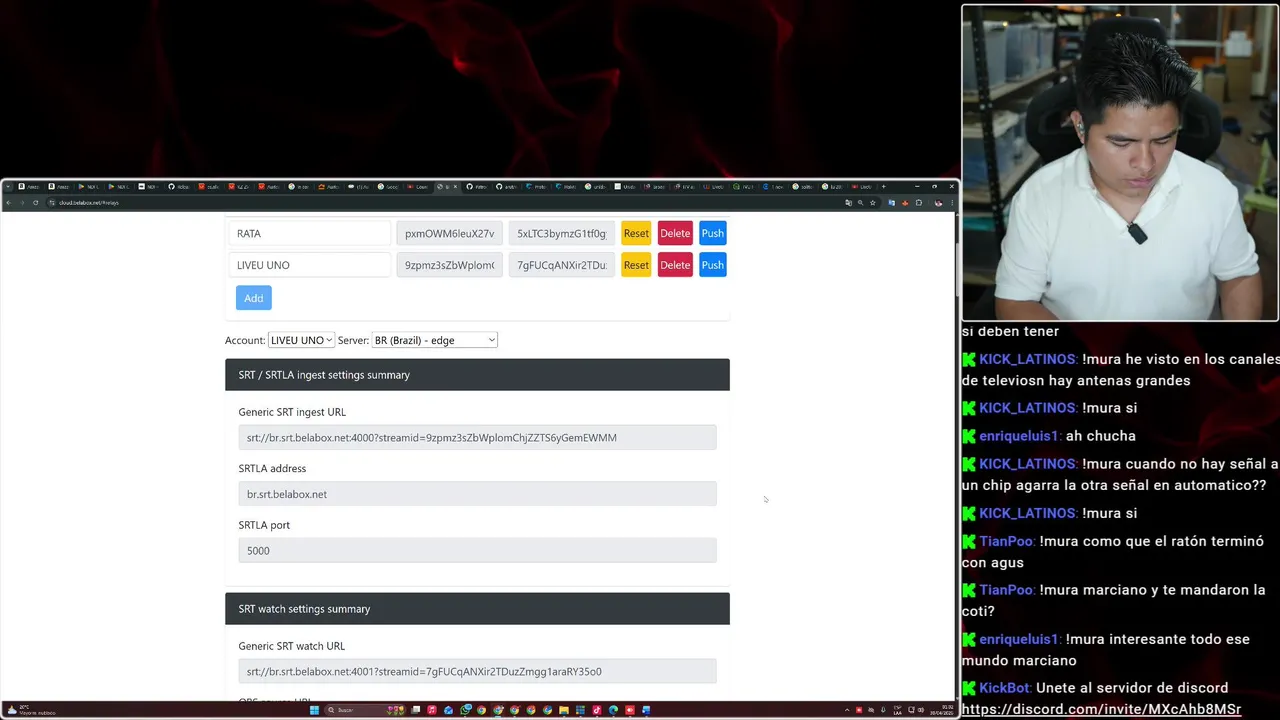The width and height of the screenshot is (1280, 720).
Task: Select the RATA ingest key pxmOWM6leuX27v
Action: pos(449,233)
